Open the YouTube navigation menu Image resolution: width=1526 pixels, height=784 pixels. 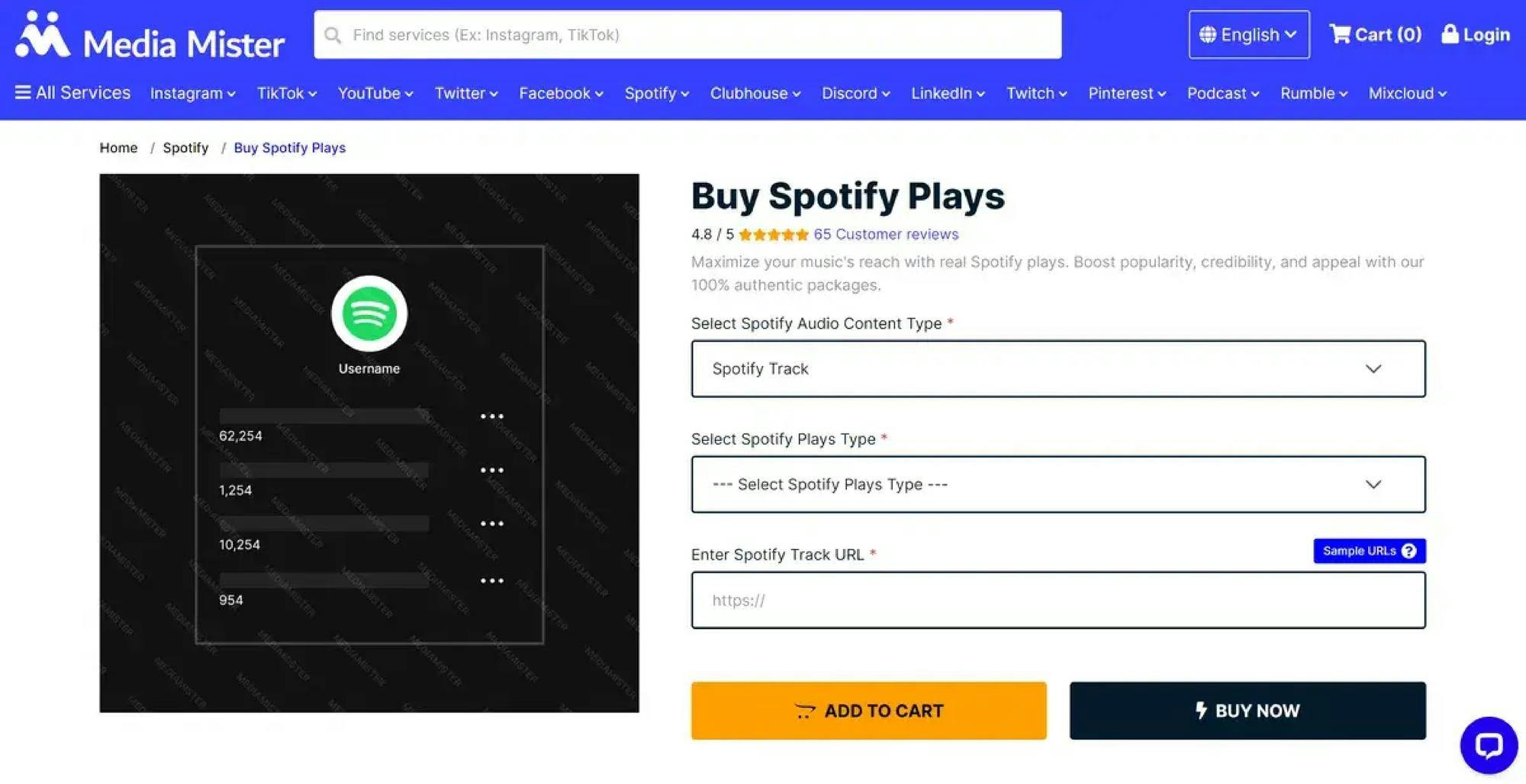(375, 93)
